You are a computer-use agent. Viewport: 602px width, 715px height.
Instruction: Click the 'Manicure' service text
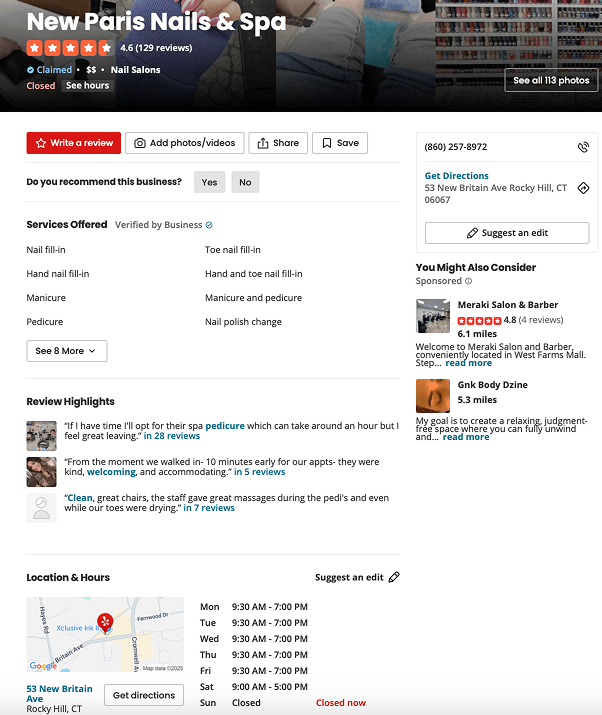tap(46, 298)
